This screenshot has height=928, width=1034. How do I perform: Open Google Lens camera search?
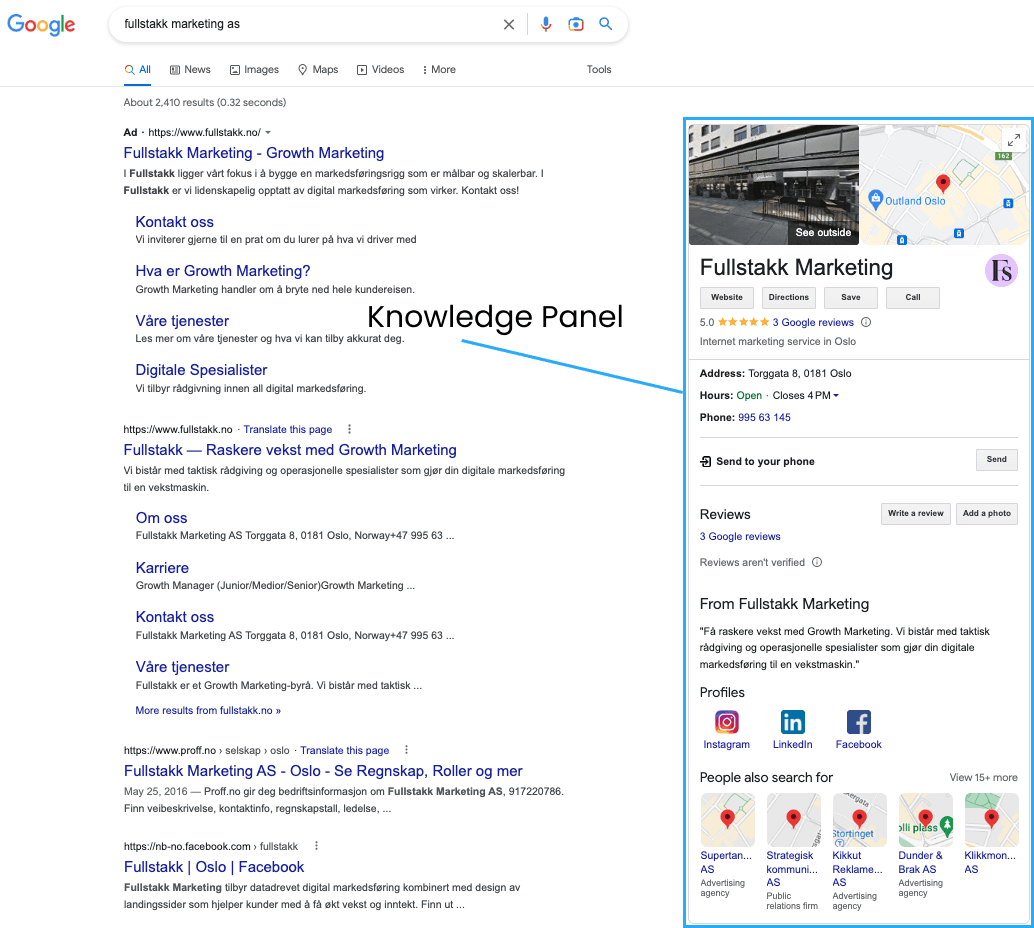(576, 24)
